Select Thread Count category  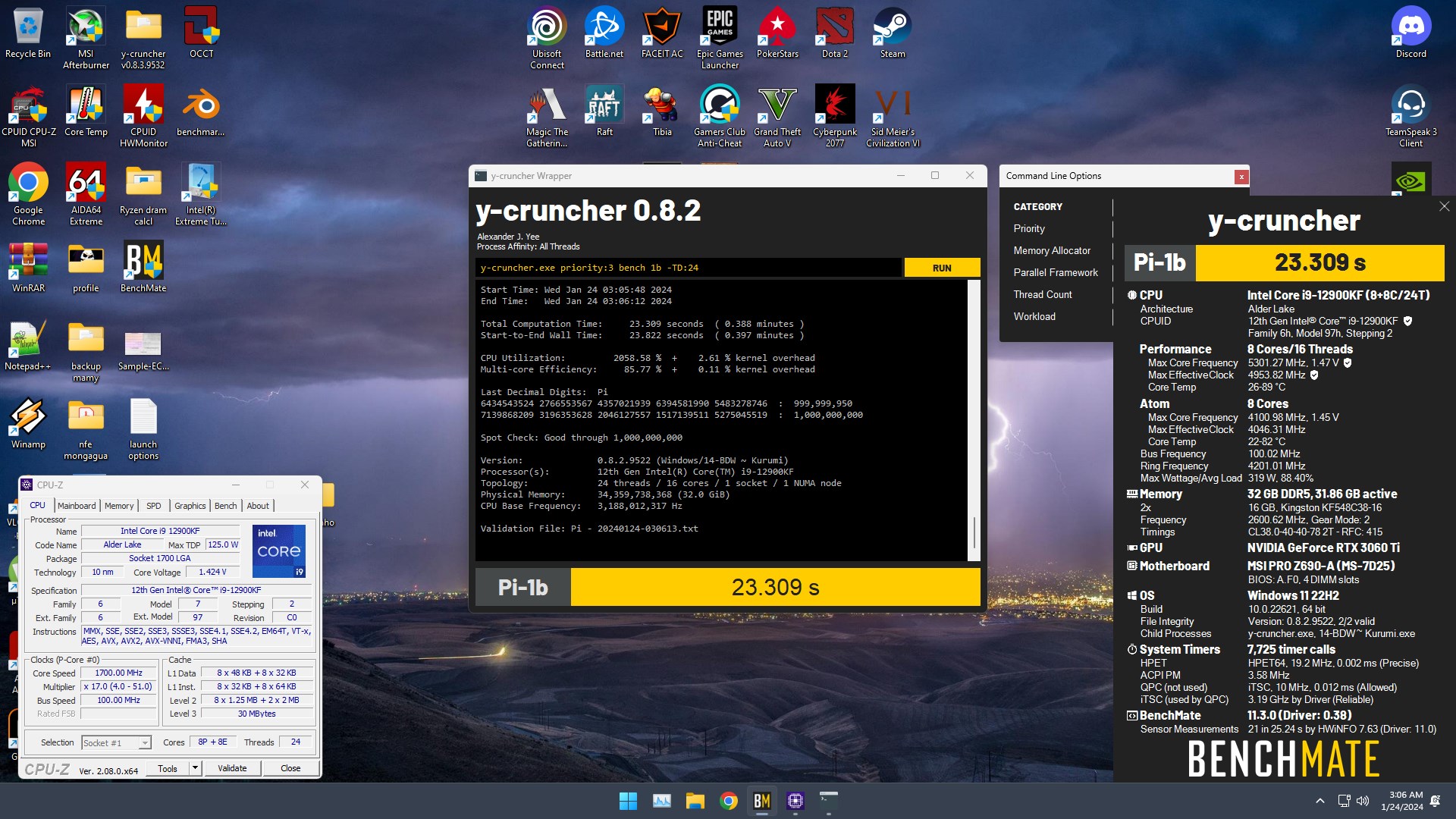[x=1043, y=294]
